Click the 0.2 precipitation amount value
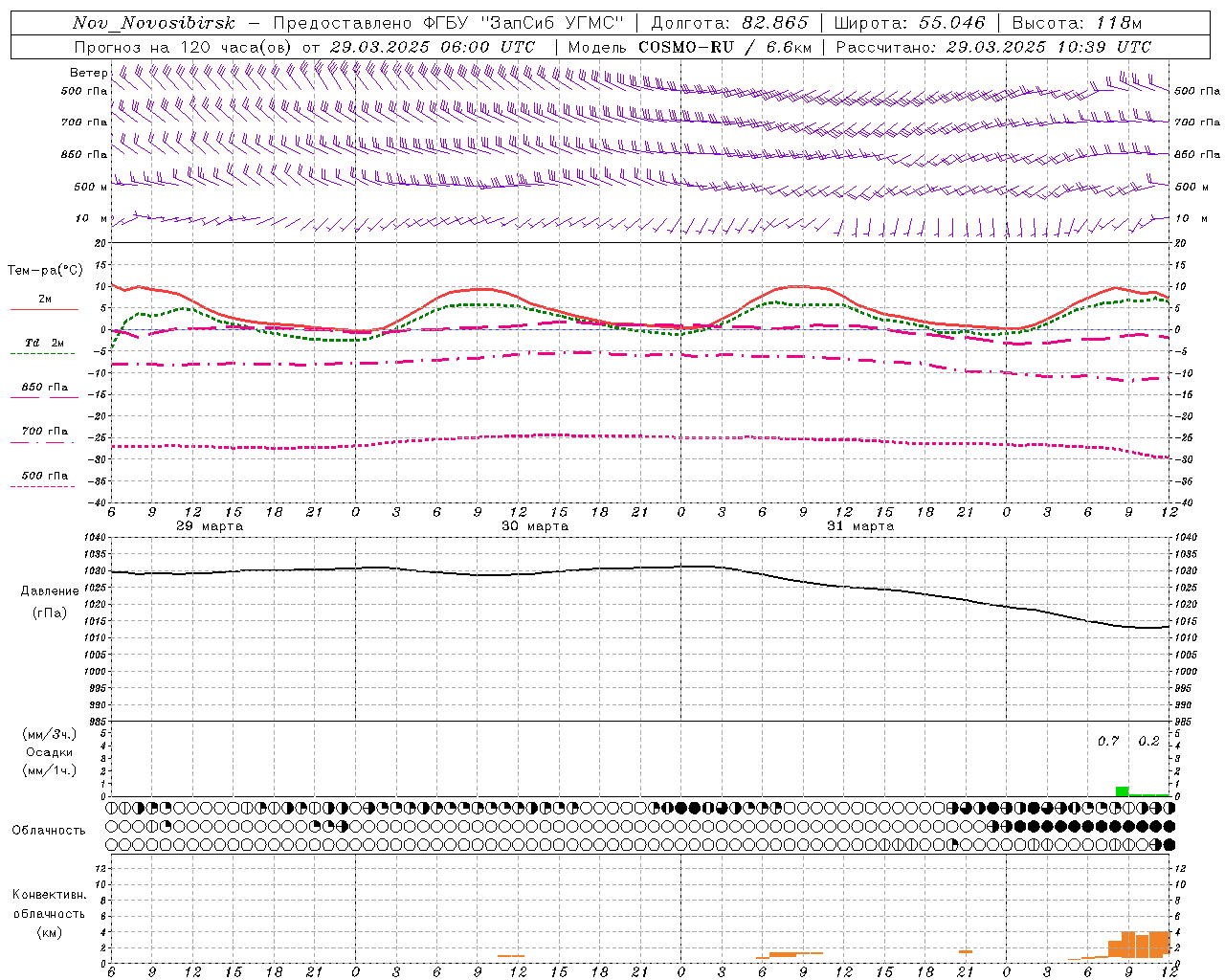This screenshot has width=1225, height=980. pyautogui.click(x=1148, y=742)
